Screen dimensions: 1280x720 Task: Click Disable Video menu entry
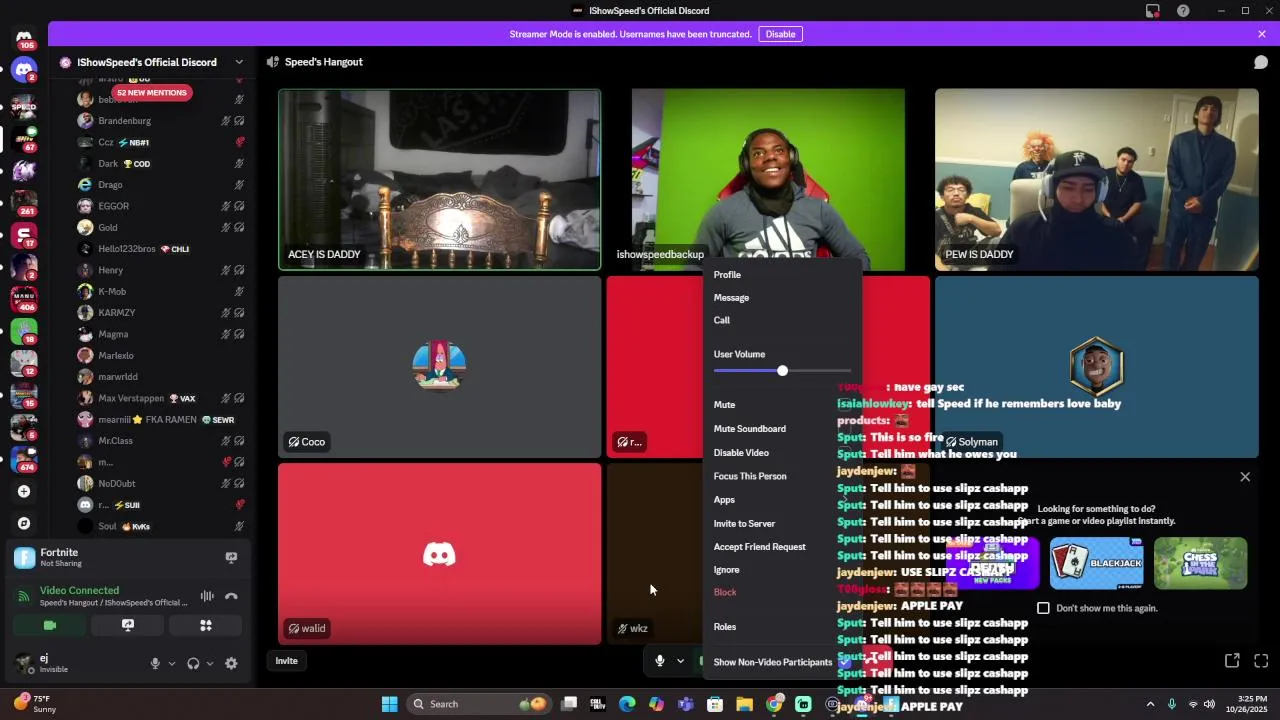782,453
